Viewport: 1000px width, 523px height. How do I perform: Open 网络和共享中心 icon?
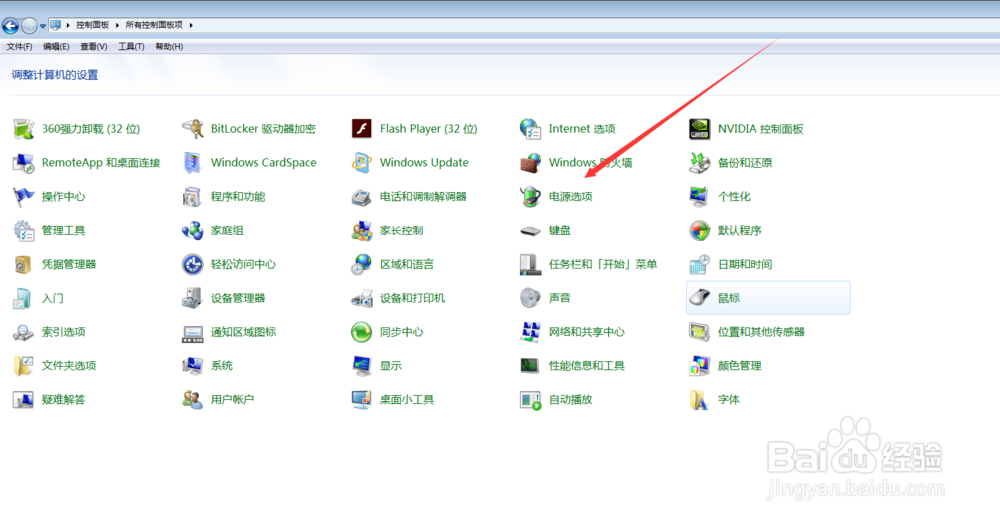tap(530, 332)
